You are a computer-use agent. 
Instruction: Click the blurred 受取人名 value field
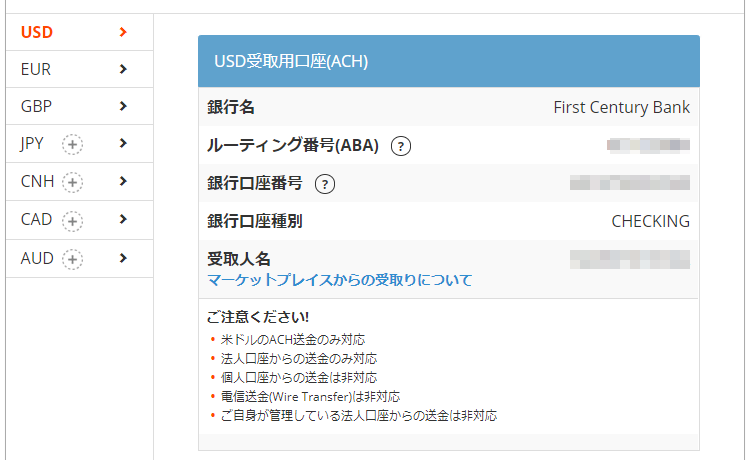click(x=630, y=259)
